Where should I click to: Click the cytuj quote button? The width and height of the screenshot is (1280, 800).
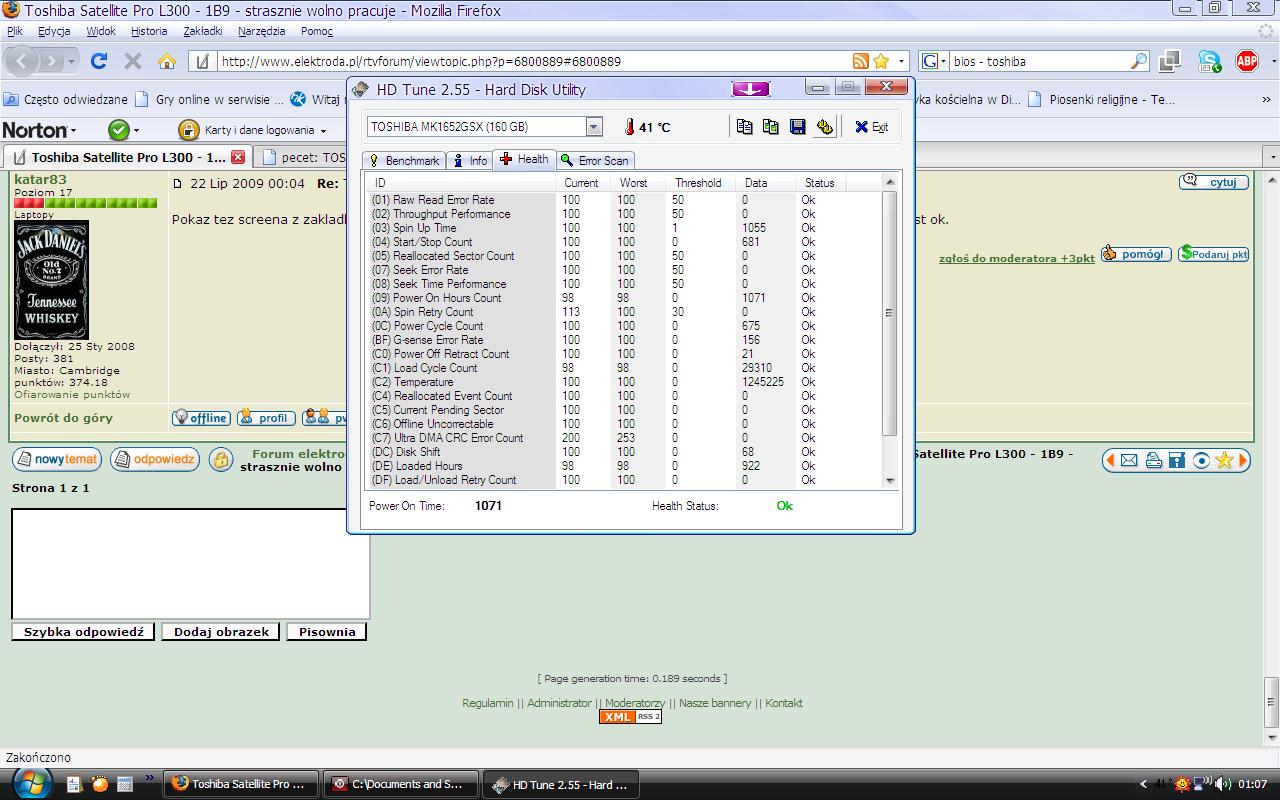(x=1214, y=182)
